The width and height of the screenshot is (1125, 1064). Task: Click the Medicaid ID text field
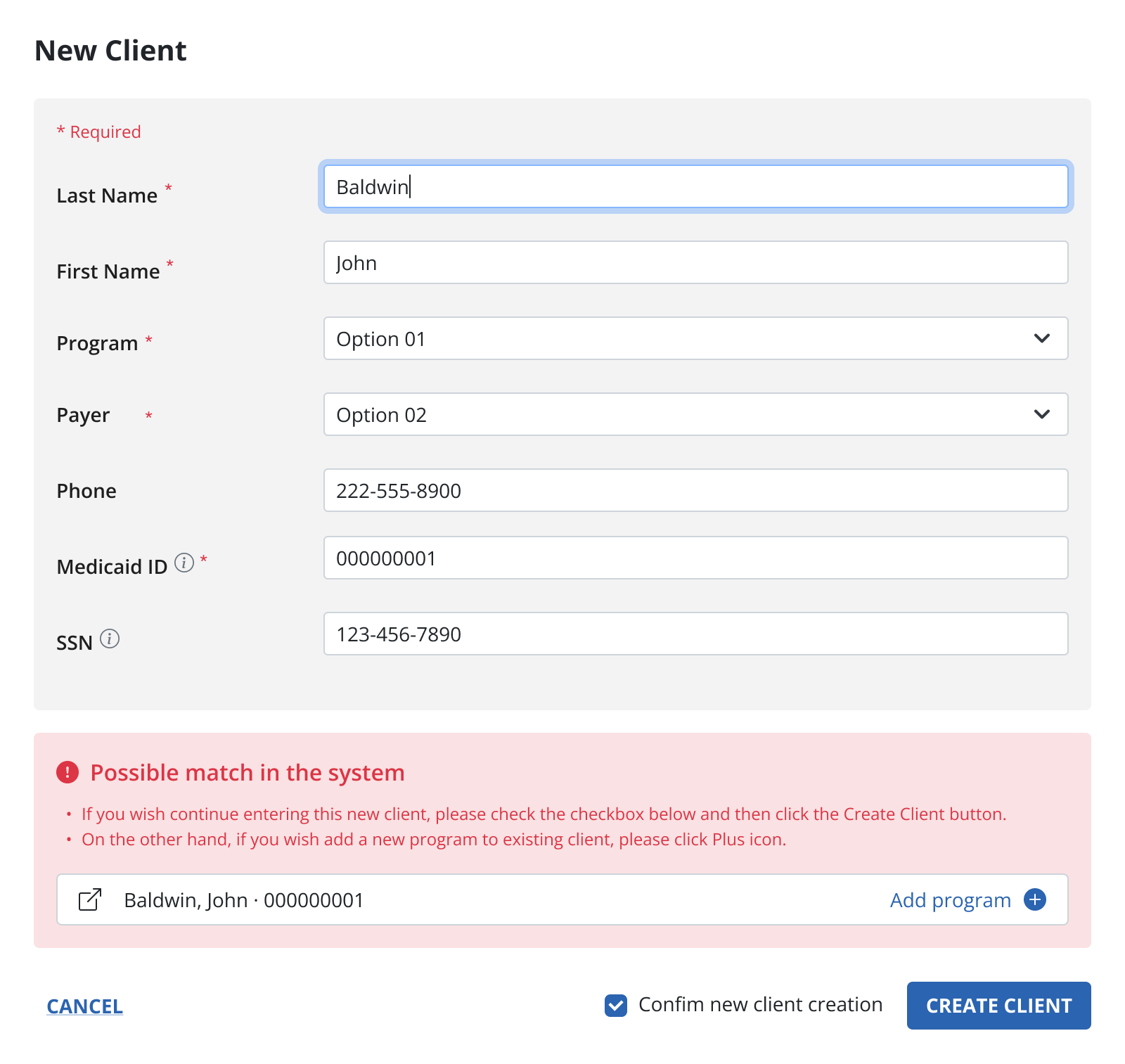point(695,558)
